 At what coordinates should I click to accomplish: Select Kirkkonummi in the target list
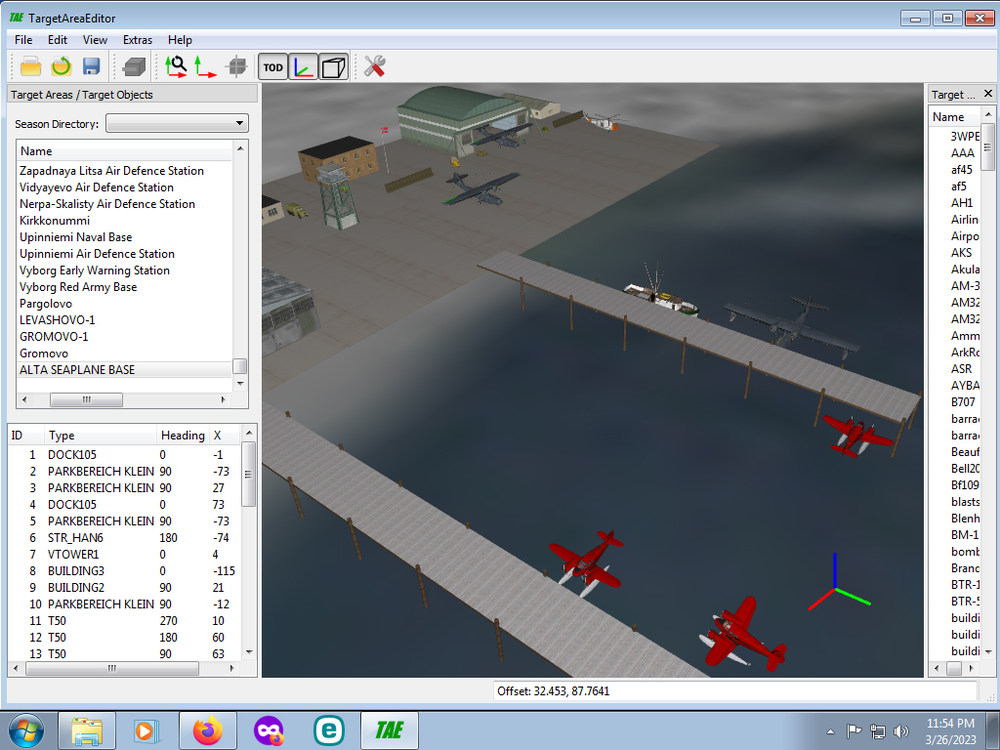click(x=54, y=221)
